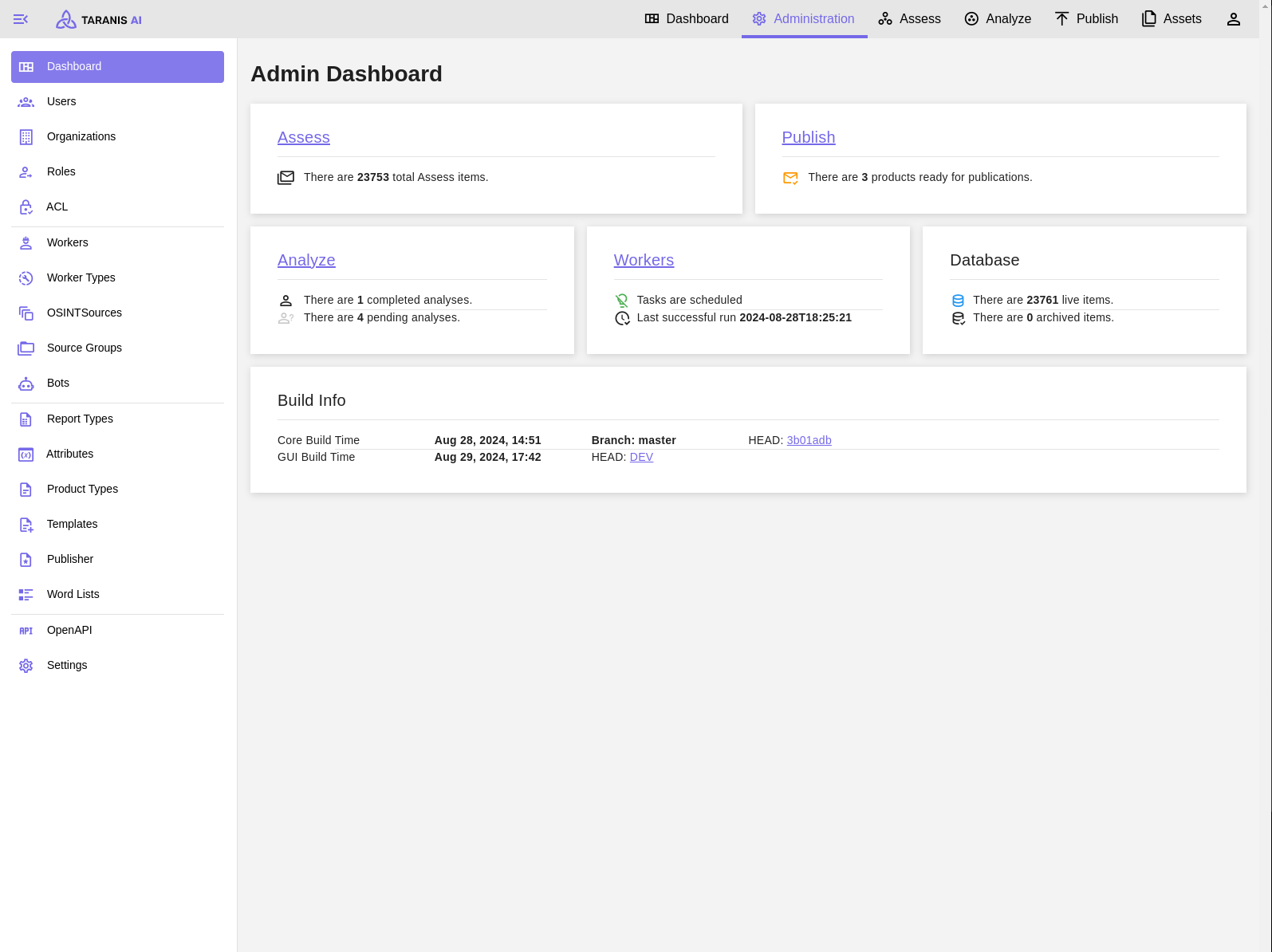
Task: Click the page vertical scrollbar
Action: (x=1266, y=476)
